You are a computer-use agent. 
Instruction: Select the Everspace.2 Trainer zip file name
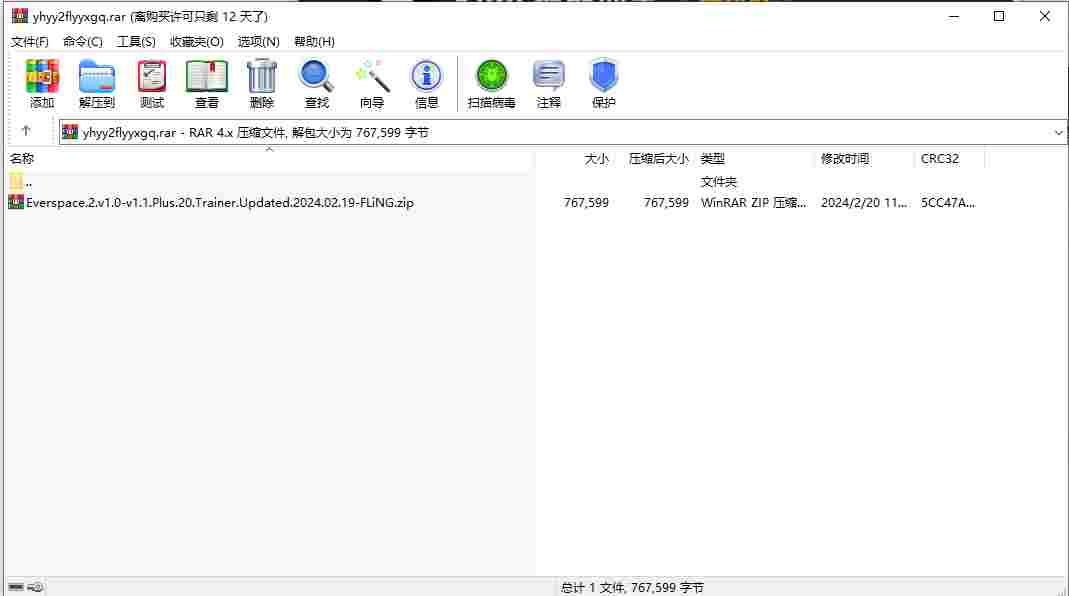(220, 203)
